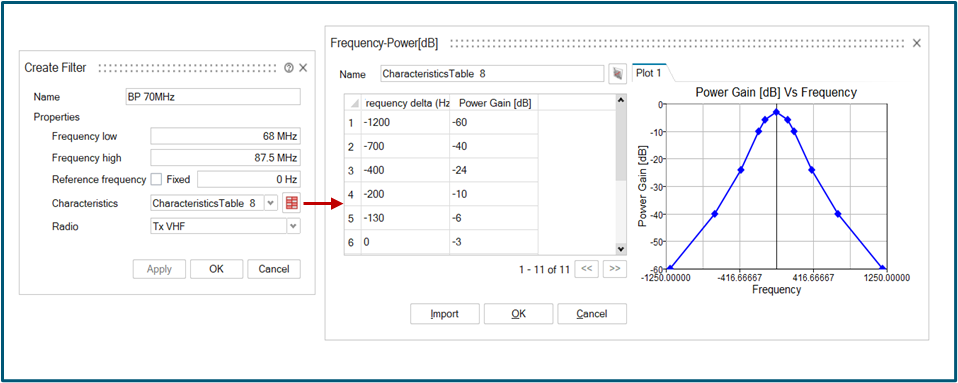Viewport: 958px width, 383px height.
Task: Click the Frequency low field
Action: [225, 136]
